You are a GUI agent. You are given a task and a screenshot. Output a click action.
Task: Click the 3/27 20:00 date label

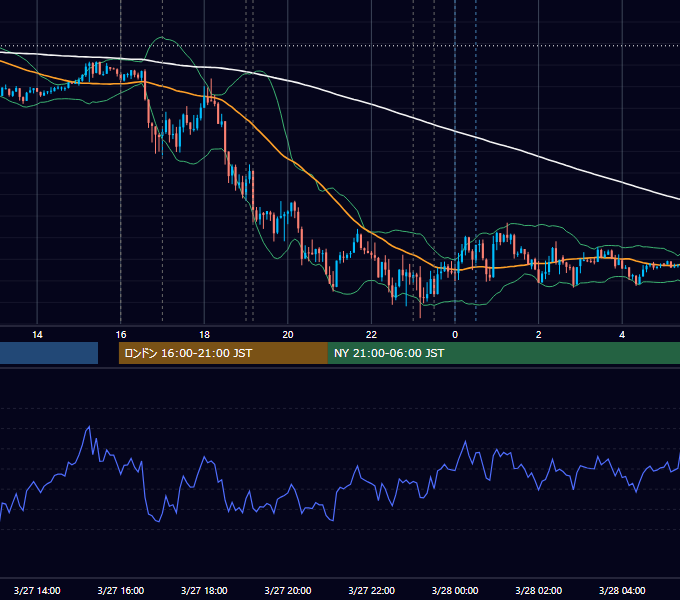point(288,590)
